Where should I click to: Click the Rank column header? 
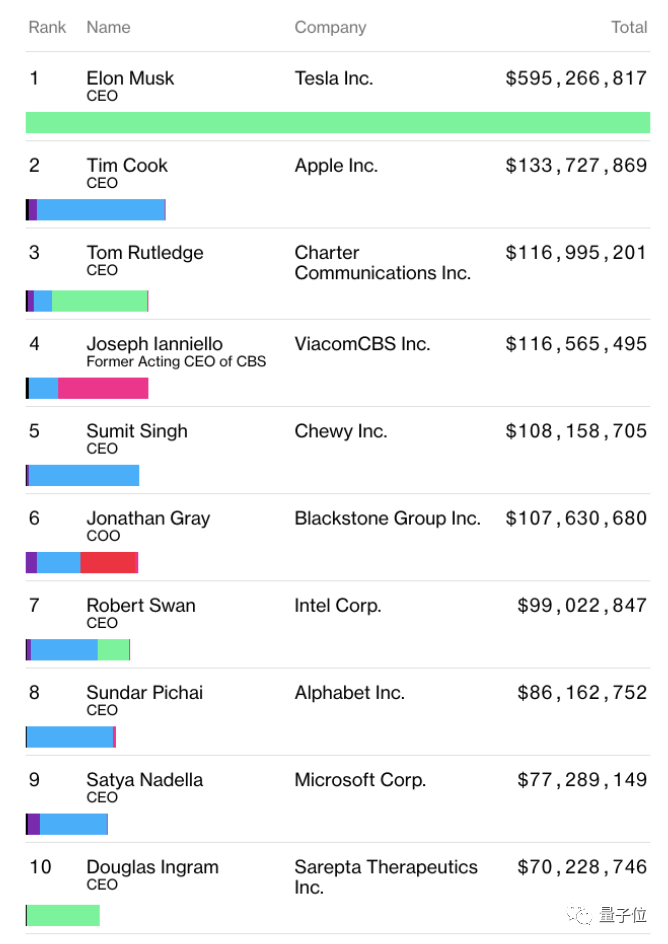(x=47, y=27)
